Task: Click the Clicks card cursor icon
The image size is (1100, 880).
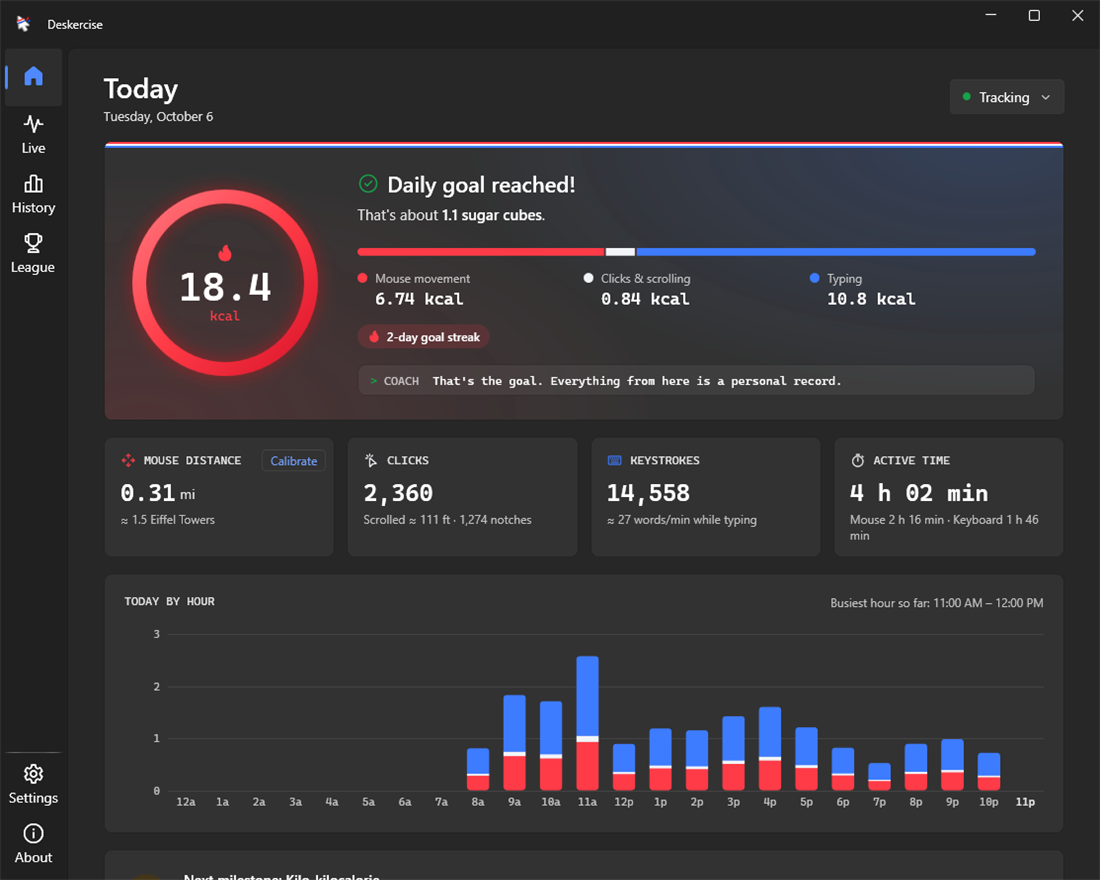Action: (x=371, y=460)
